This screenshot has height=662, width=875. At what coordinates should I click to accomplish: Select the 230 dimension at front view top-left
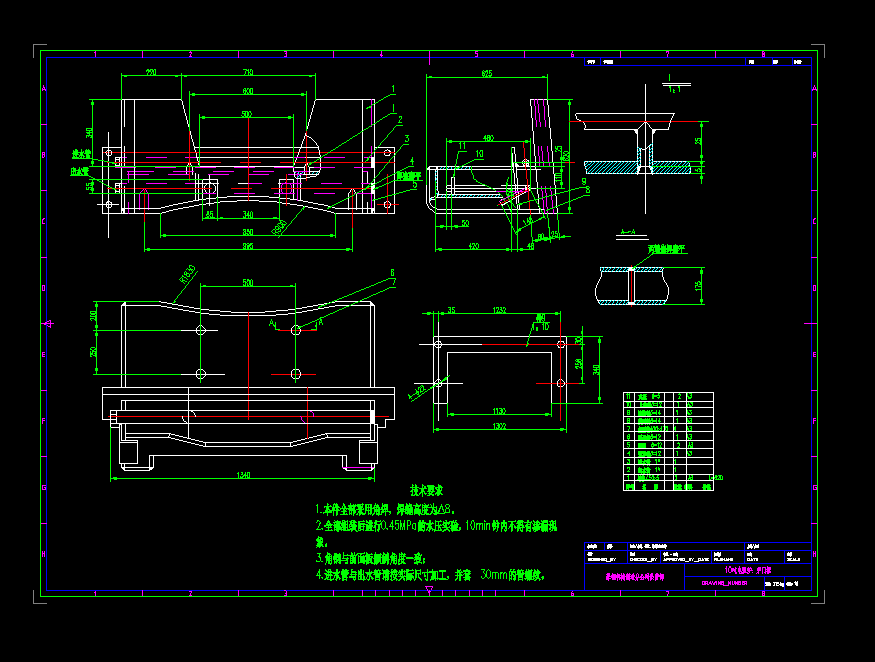[x=151, y=72]
